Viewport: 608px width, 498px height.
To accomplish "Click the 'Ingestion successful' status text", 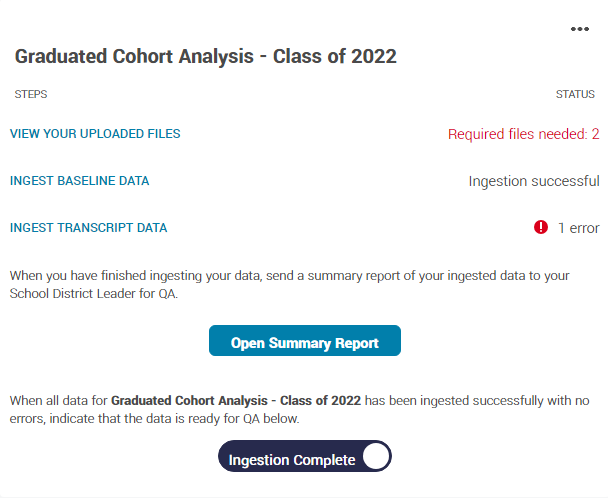I will (x=534, y=181).
